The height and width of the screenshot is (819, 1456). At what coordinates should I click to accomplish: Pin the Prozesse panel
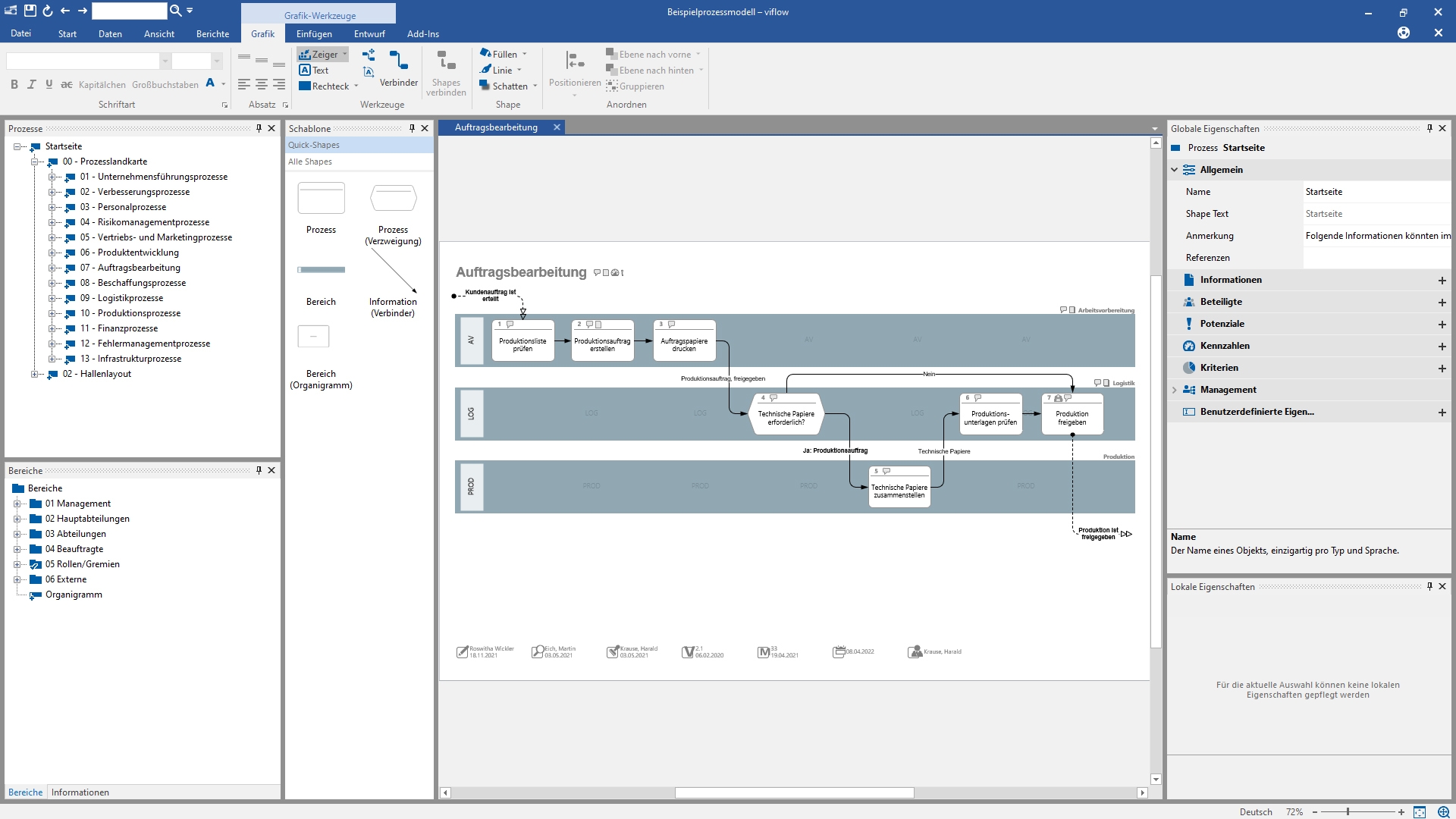click(259, 128)
